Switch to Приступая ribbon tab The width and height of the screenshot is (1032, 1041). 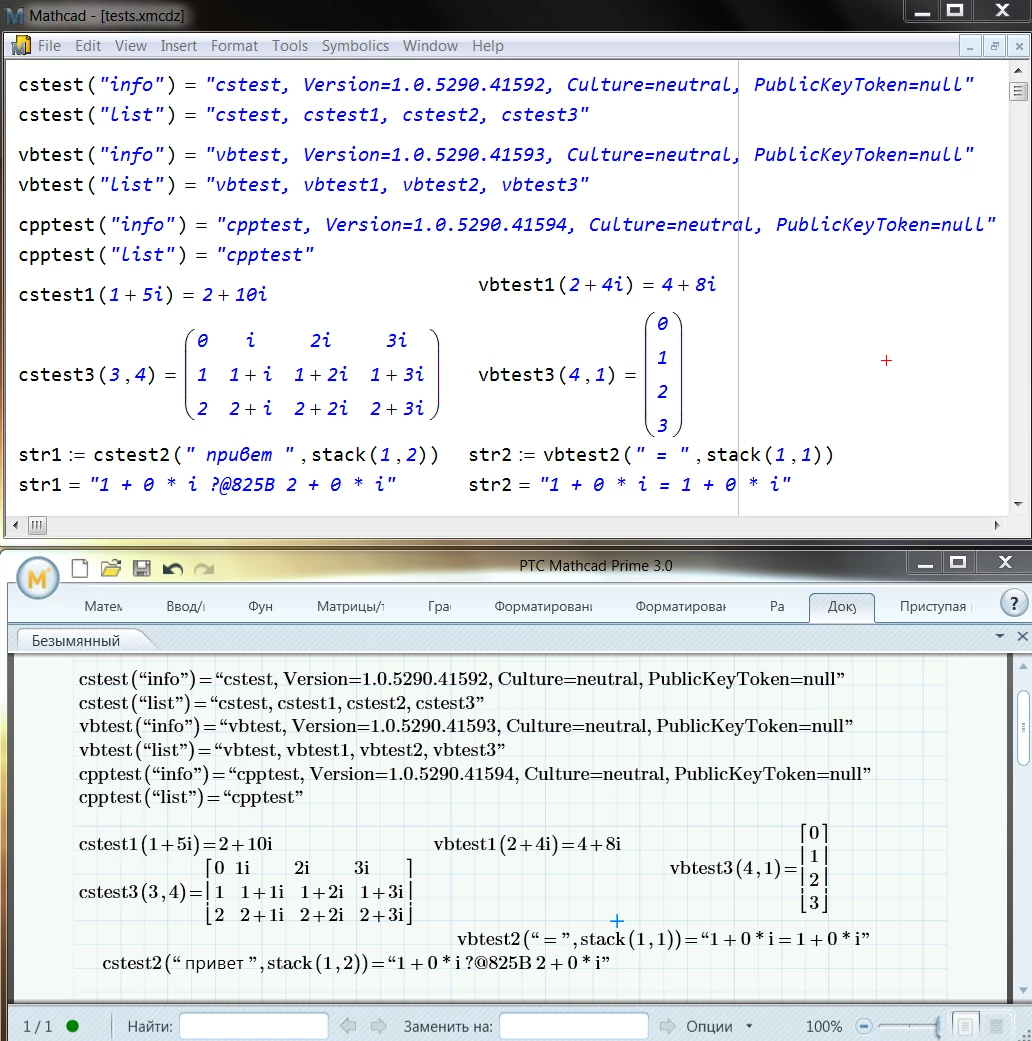(934, 606)
